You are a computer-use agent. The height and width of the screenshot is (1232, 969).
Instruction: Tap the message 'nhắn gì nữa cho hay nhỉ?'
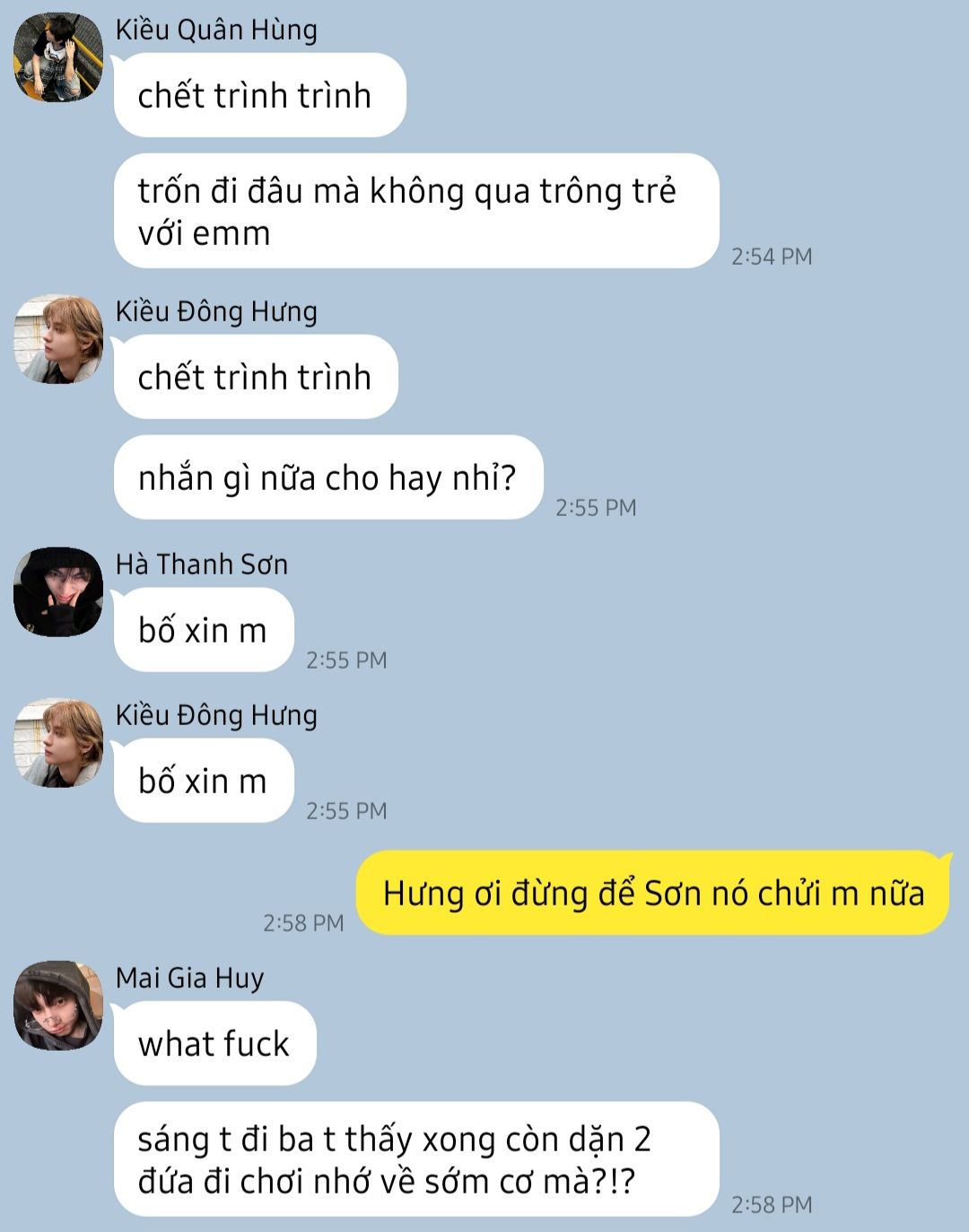328,477
